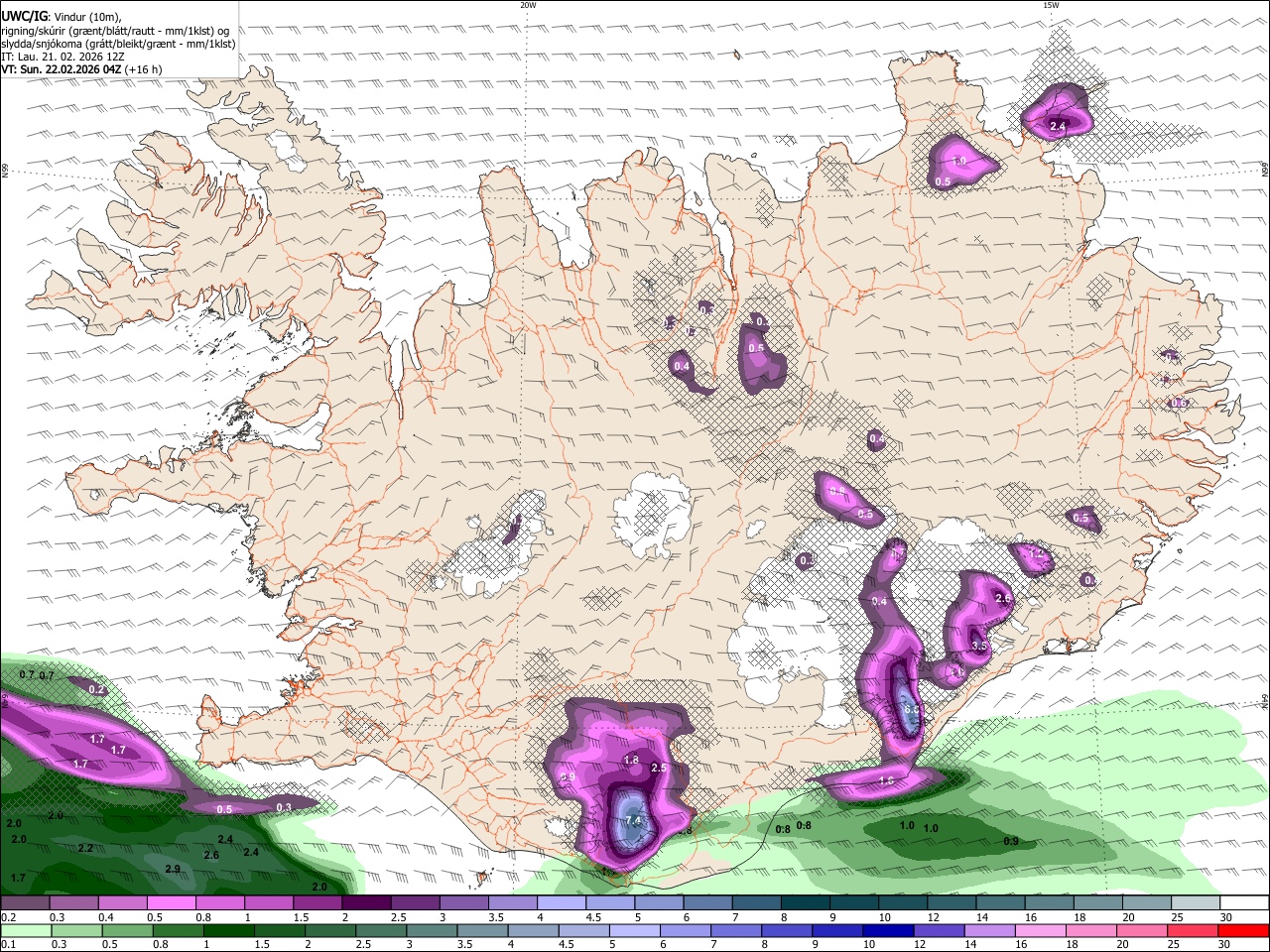
Task: Pick bottom-row legend swatch between 10 and 12
Action: pos(887,931)
